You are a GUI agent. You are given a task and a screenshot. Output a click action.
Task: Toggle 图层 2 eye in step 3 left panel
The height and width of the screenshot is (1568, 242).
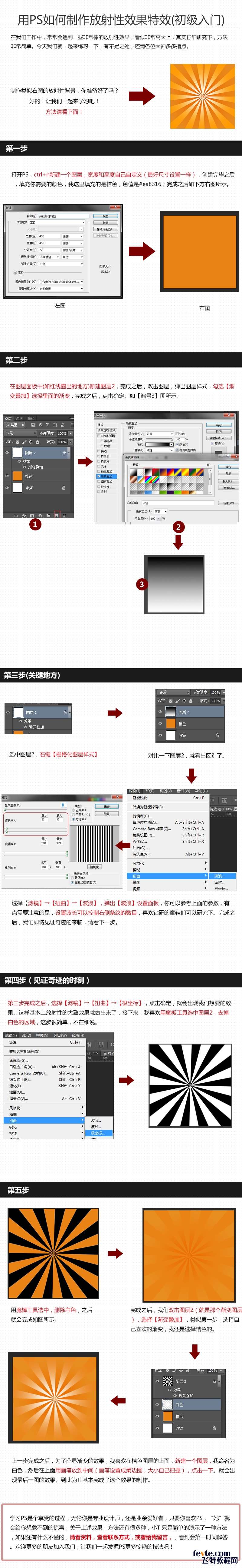(x=8, y=713)
